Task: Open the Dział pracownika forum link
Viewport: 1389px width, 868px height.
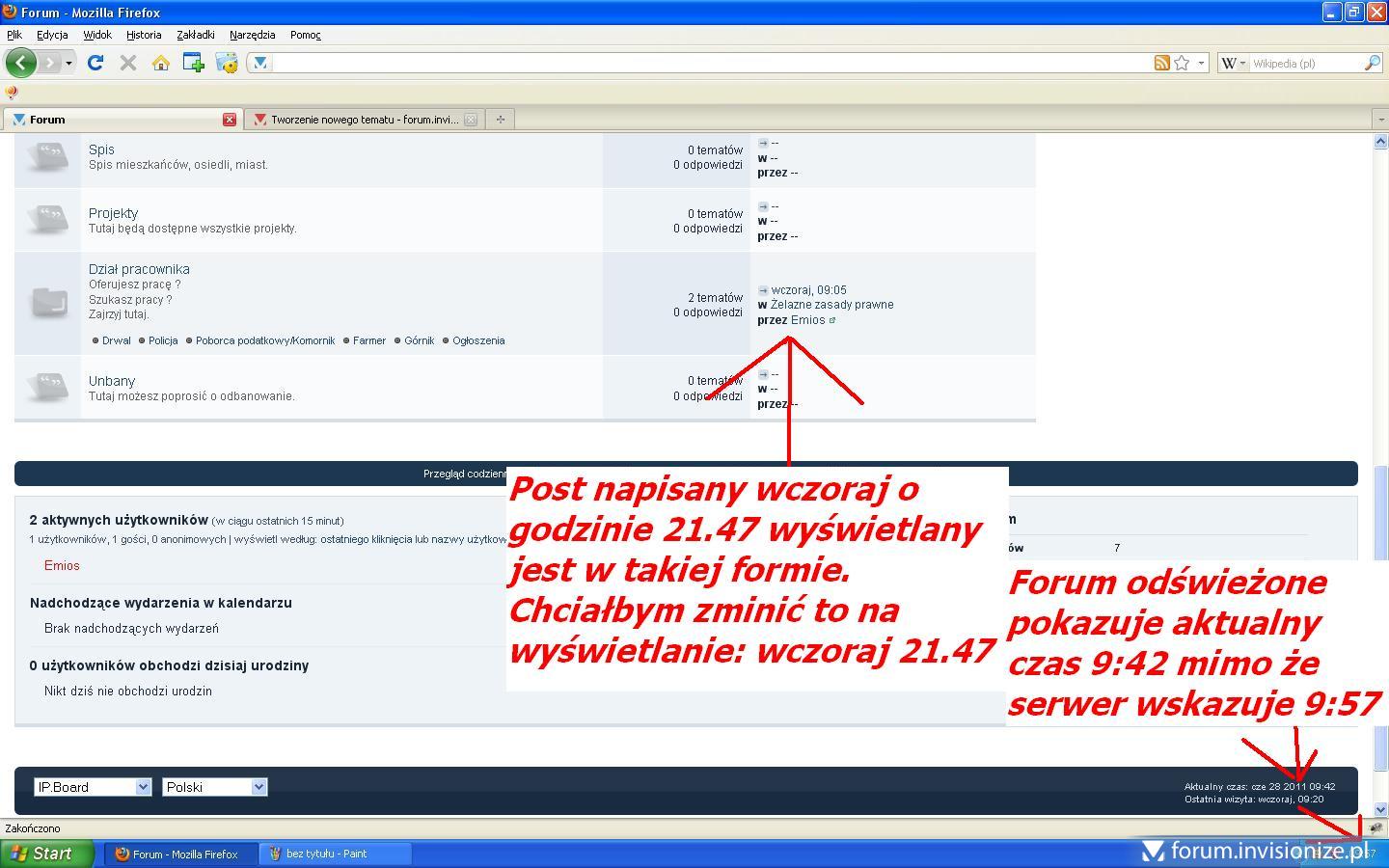Action: pos(139,269)
